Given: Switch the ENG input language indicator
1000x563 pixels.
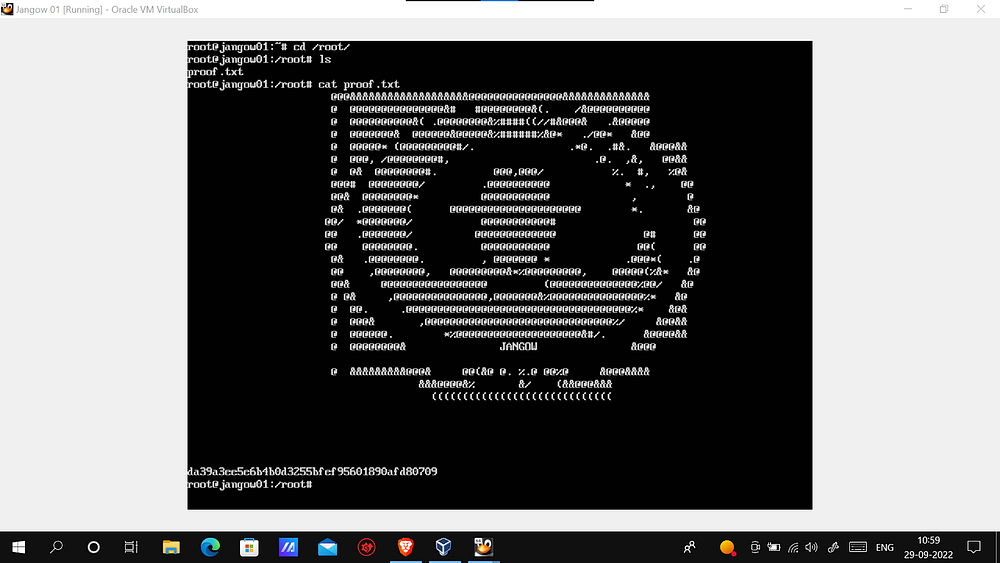Looking at the screenshot, I should coord(886,547).
